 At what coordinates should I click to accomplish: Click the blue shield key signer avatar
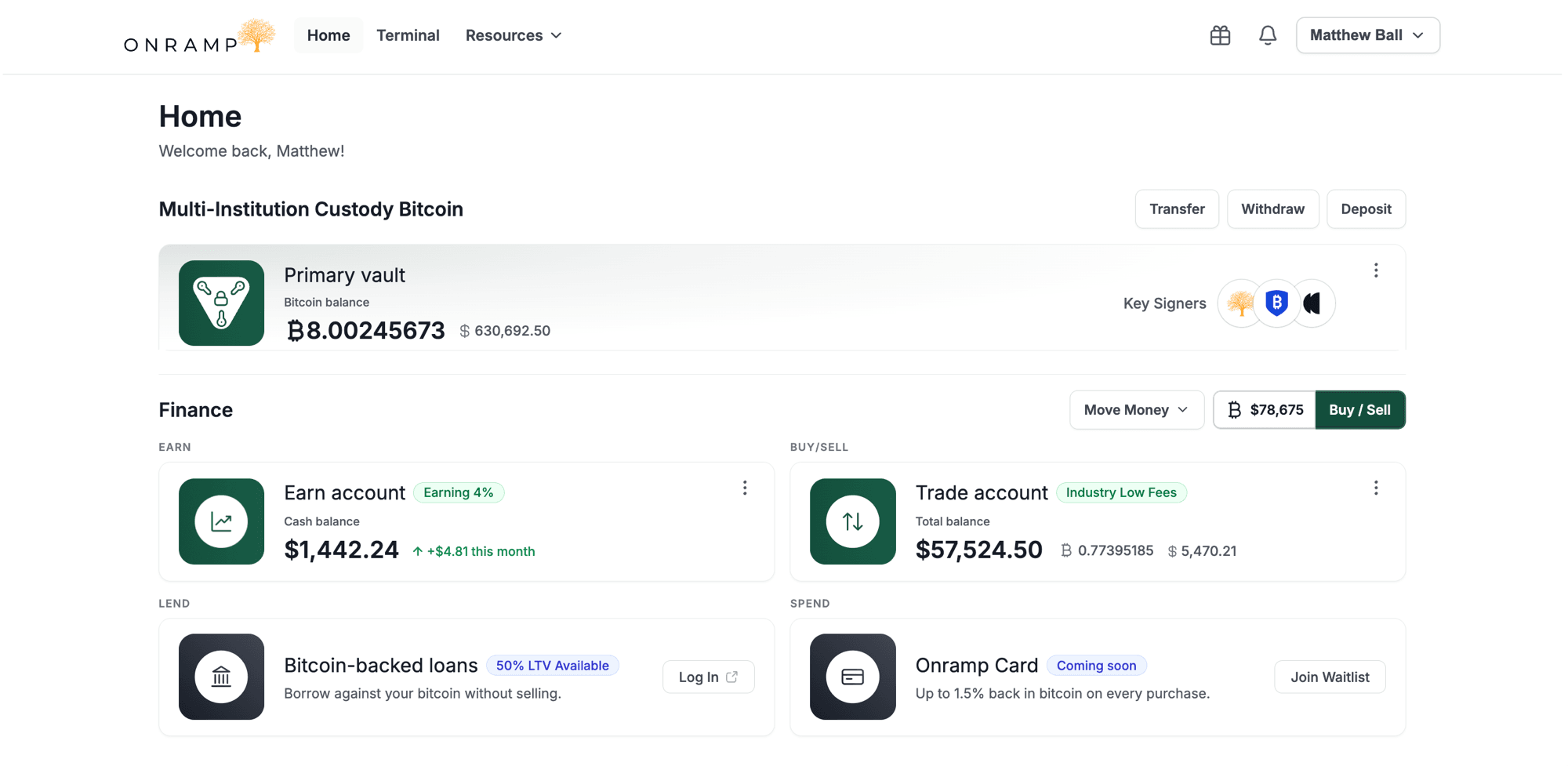[x=1276, y=303]
